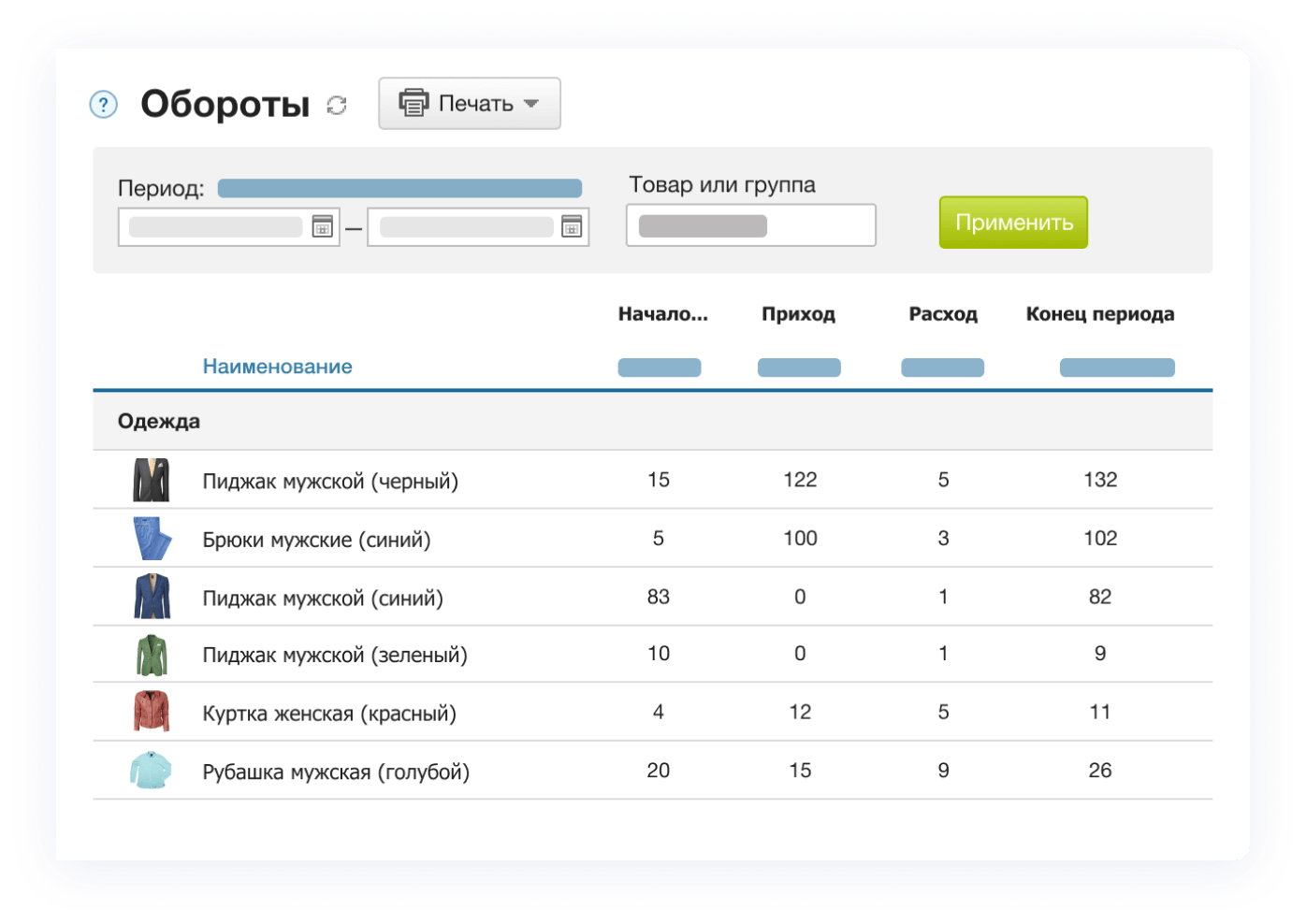The width and height of the screenshot is (1306, 924).
Task: Click the period end date field
Action: (x=466, y=227)
